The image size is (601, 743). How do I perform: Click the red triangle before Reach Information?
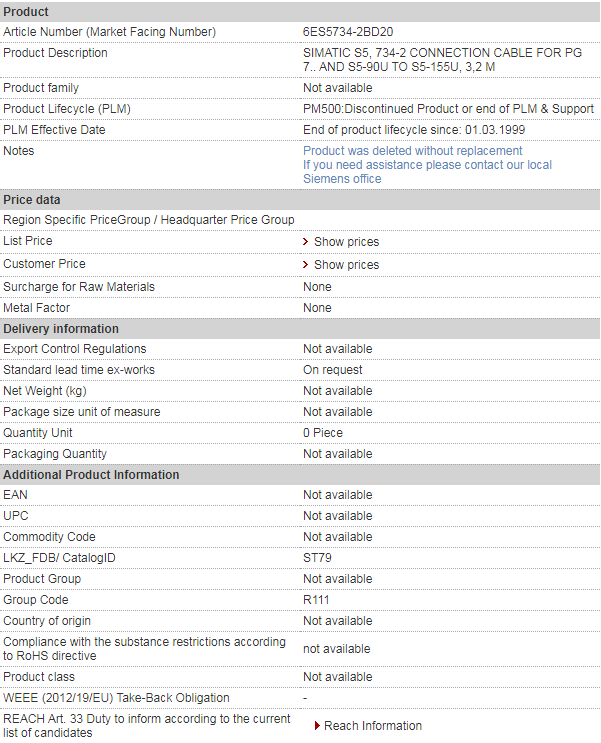(x=317, y=726)
